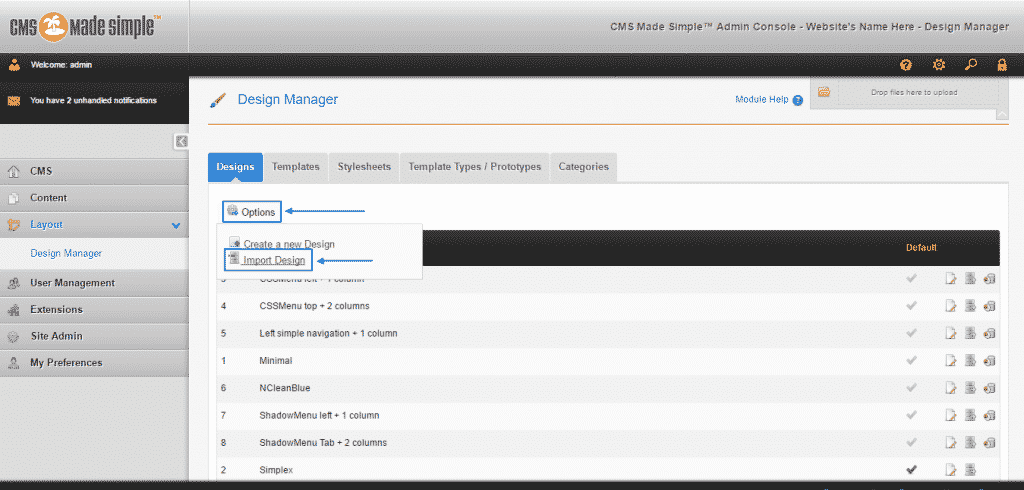Delete the ShadowMenu Tab + 2 columns design

[x=989, y=443]
